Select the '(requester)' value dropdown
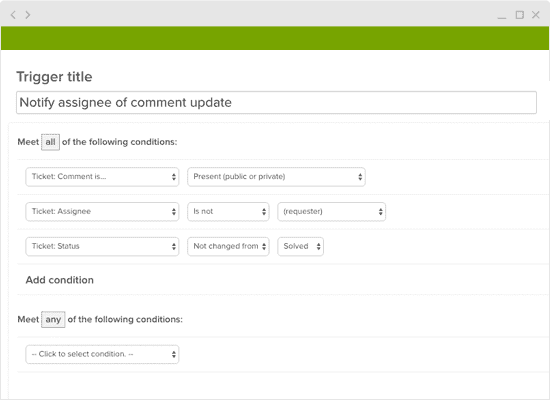 (x=331, y=212)
